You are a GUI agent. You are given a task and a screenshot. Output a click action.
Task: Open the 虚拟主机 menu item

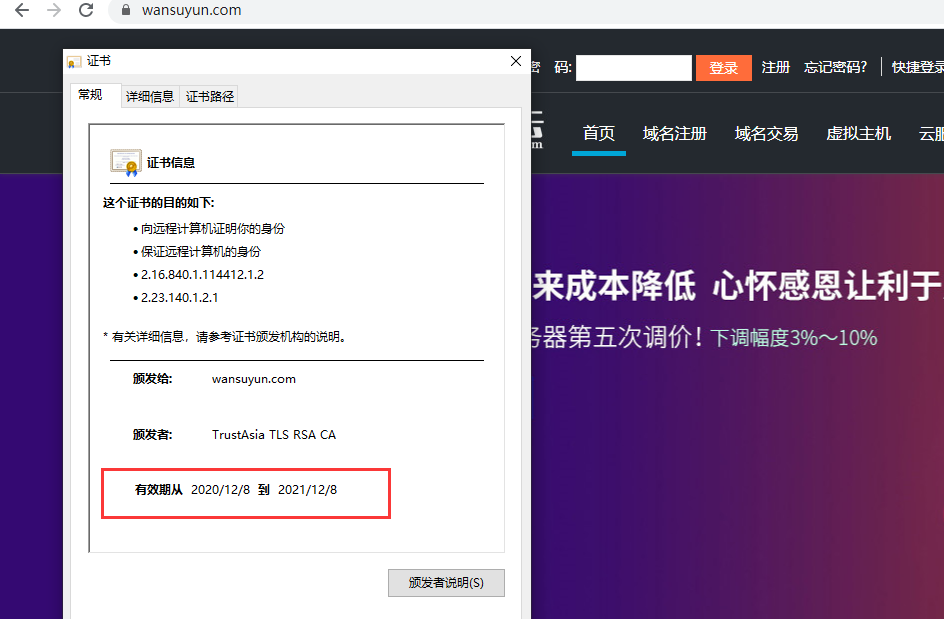[x=859, y=133]
